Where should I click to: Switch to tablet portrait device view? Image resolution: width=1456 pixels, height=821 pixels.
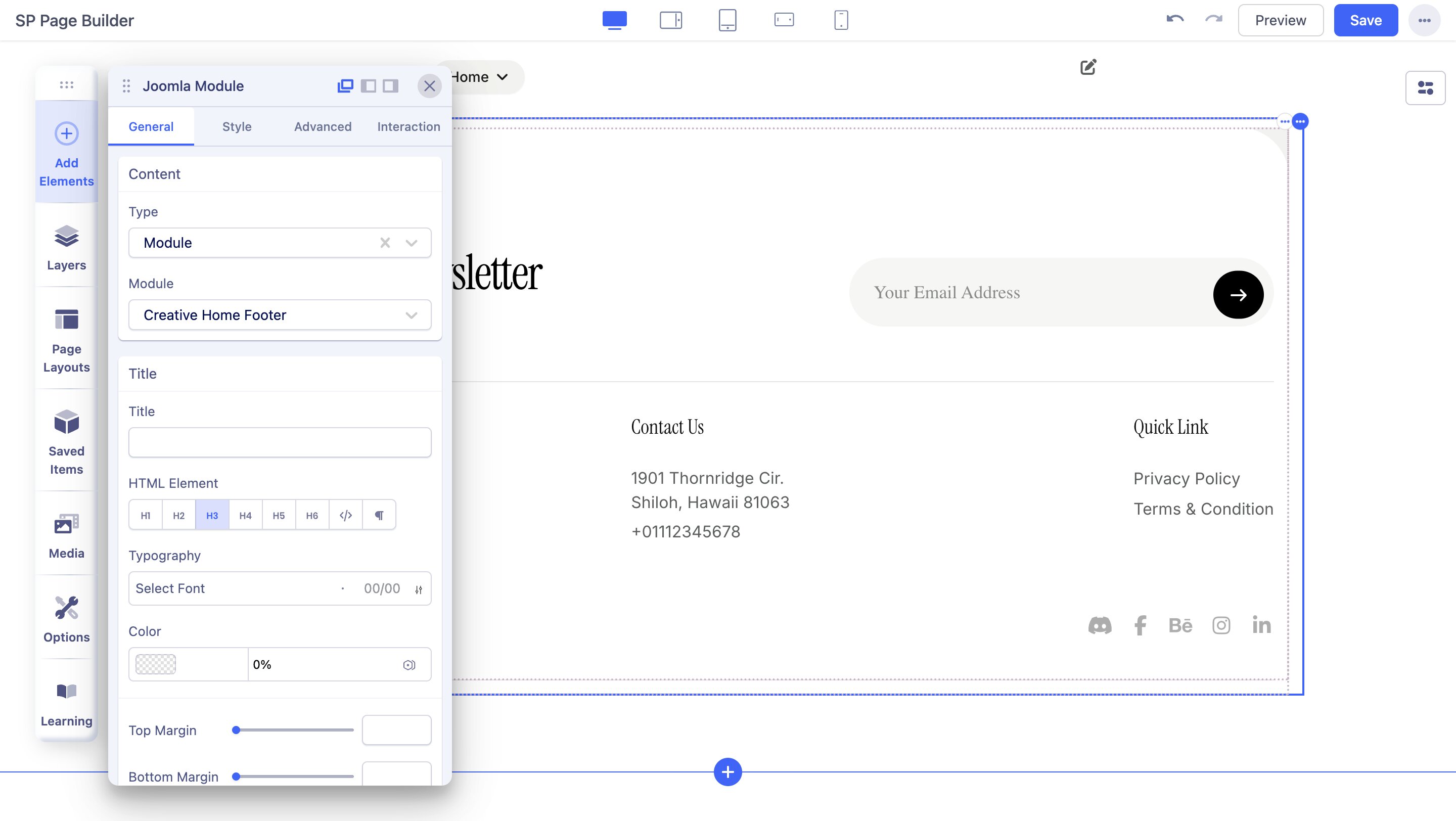(727, 20)
